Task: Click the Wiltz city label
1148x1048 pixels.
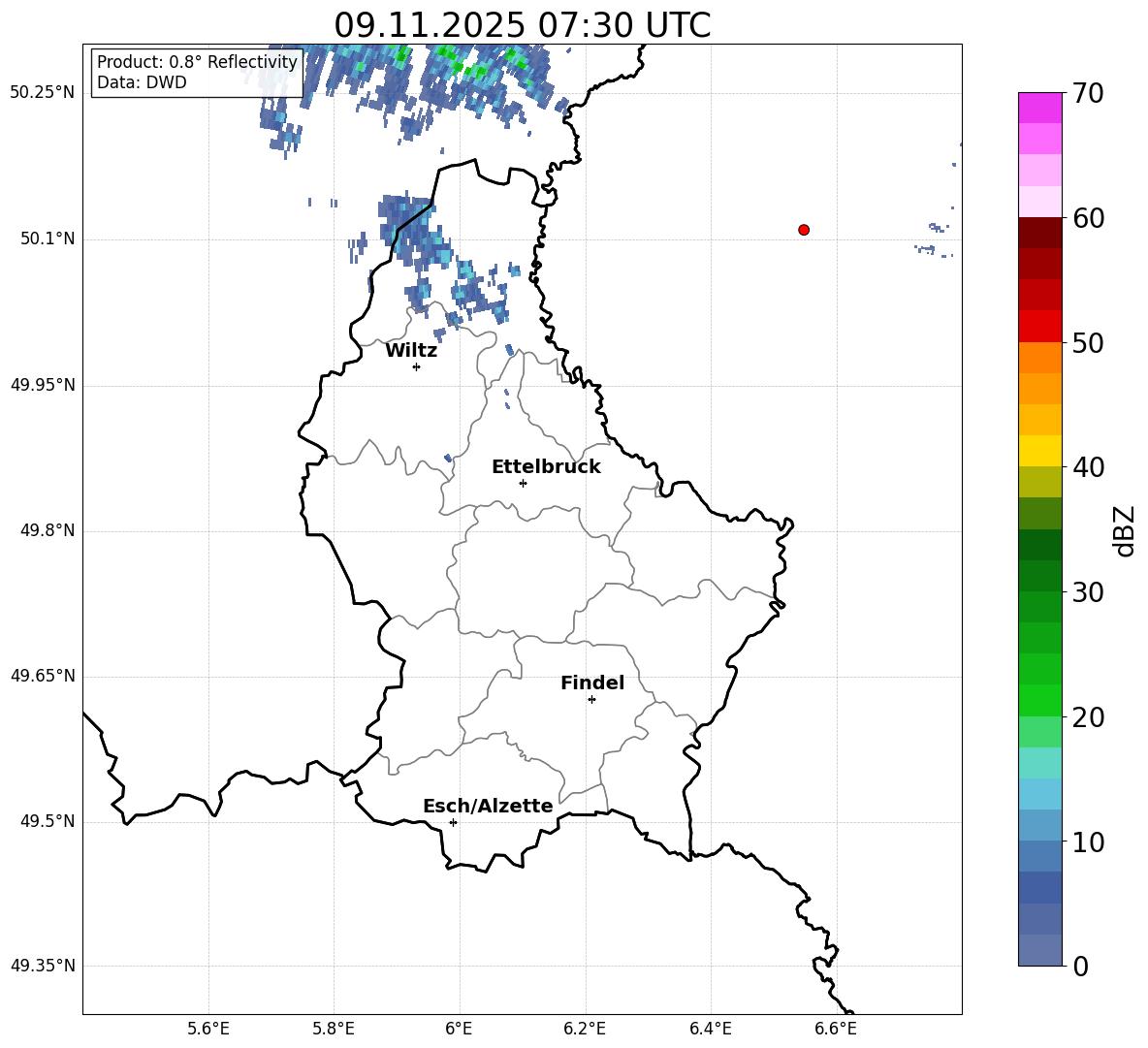Action: click(x=411, y=351)
